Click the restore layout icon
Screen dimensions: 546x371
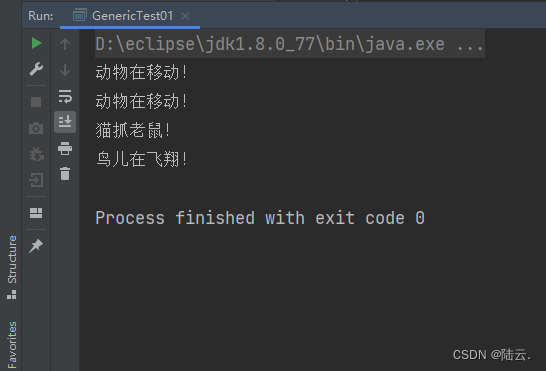(36, 213)
